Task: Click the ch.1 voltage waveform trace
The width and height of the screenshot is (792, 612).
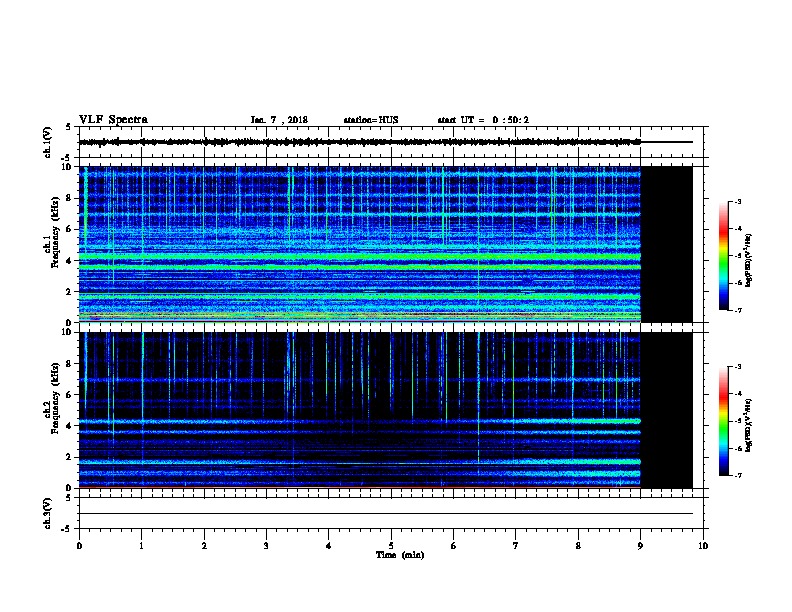Action: 360,142
